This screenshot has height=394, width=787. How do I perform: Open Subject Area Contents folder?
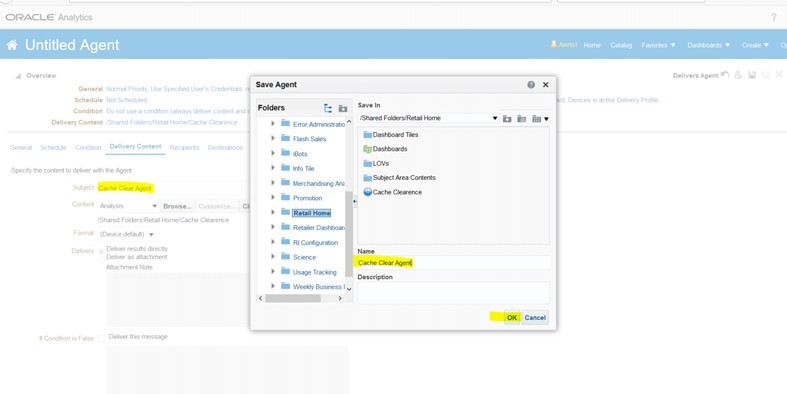click(399, 178)
